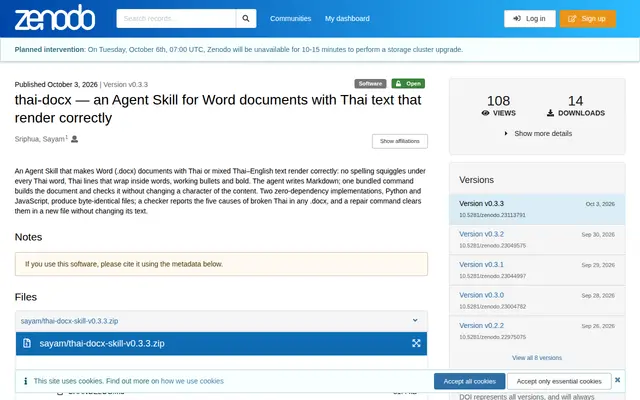The width and height of the screenshot is (640, 400).
Task: Click the zip file icon in blue preview header
Action: pyautogui.click(x=27, y=343)
